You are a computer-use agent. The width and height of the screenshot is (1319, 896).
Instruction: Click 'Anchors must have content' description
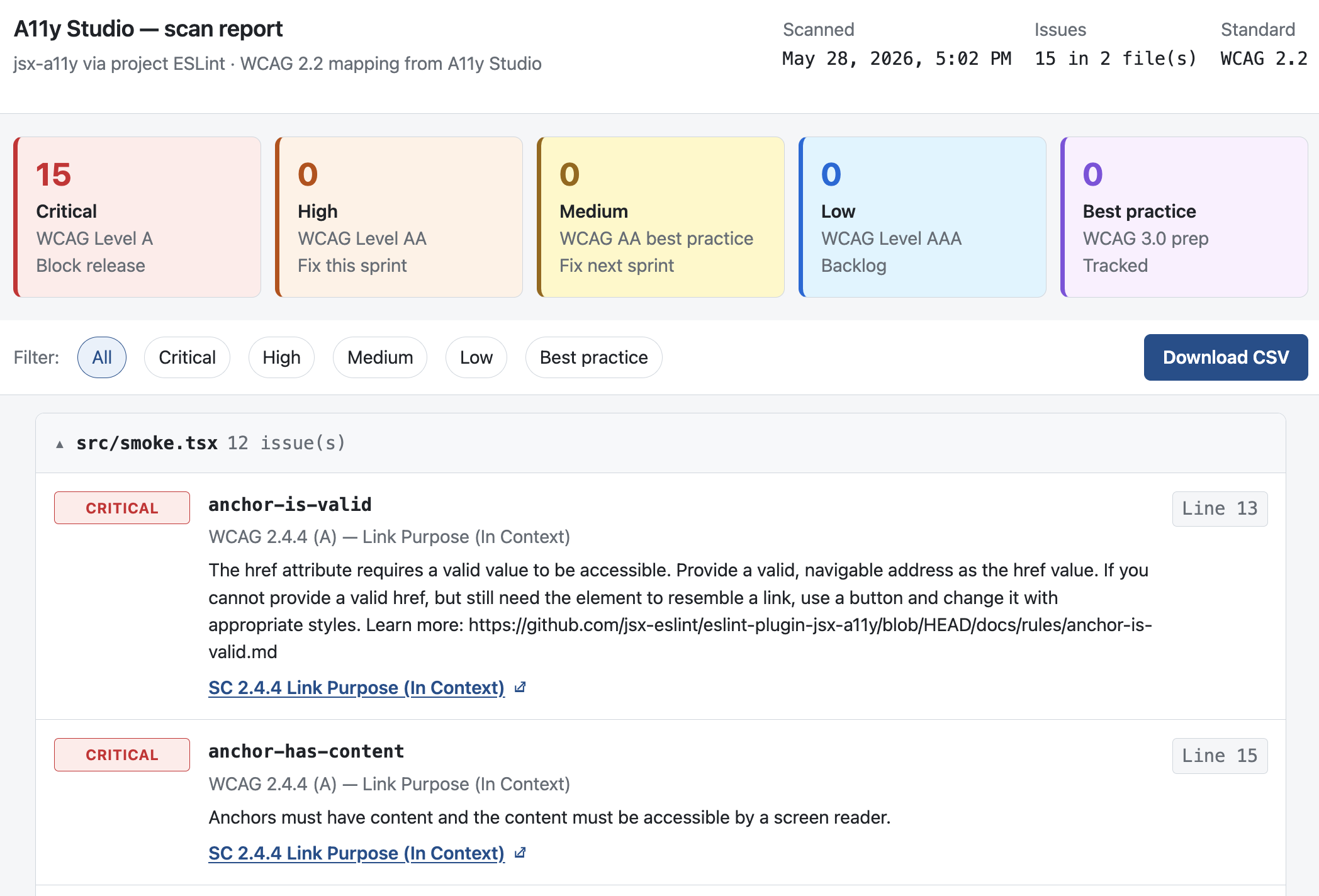click(x=549, y=817)
